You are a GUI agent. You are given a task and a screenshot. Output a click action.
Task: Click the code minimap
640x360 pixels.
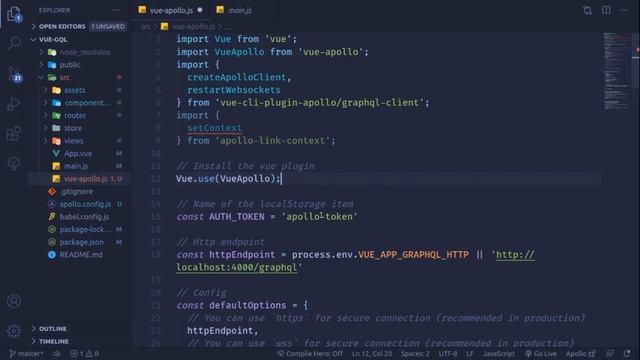click(617, 71)
